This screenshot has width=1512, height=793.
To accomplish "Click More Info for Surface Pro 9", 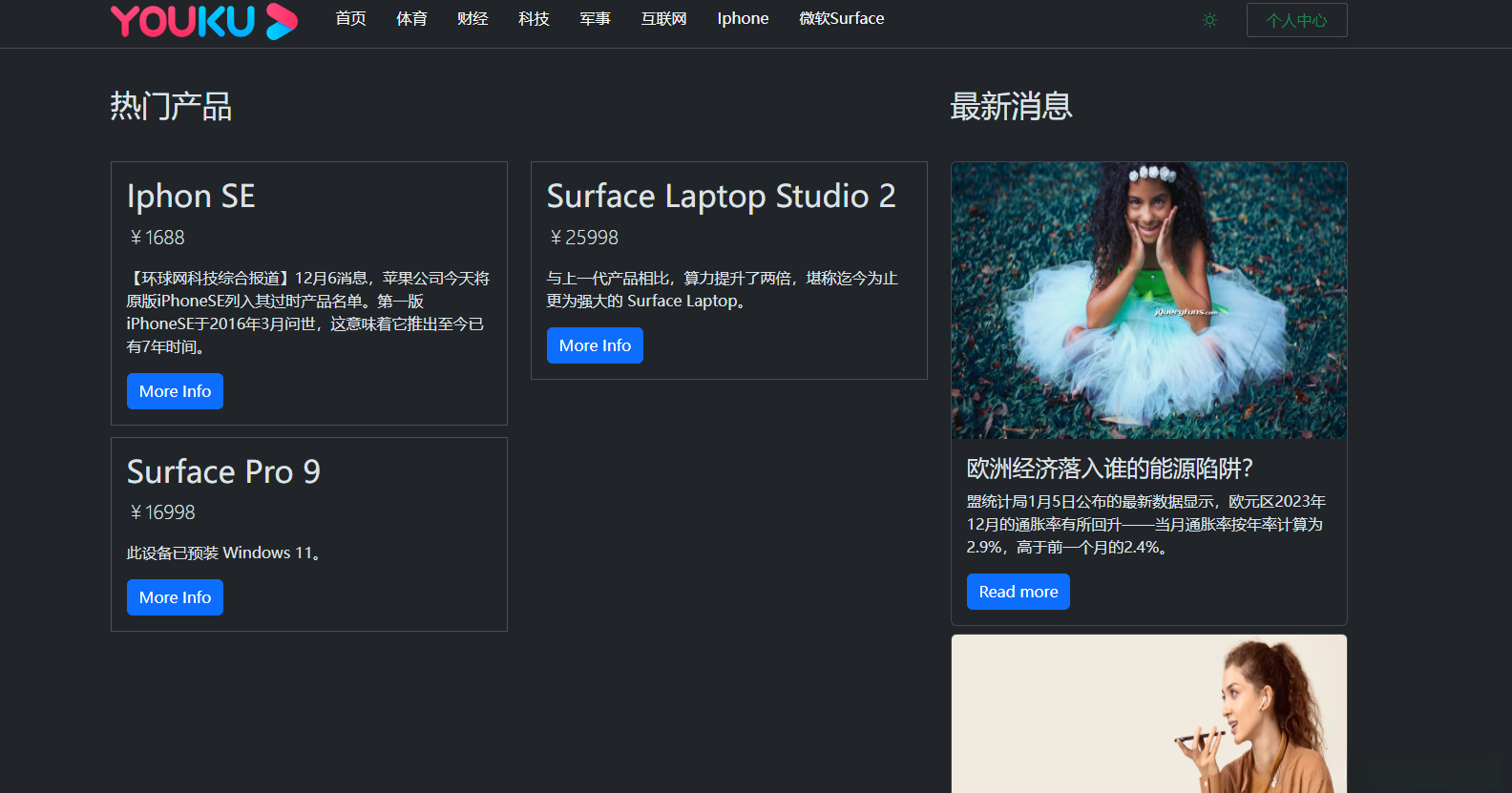I will point(175,597).
